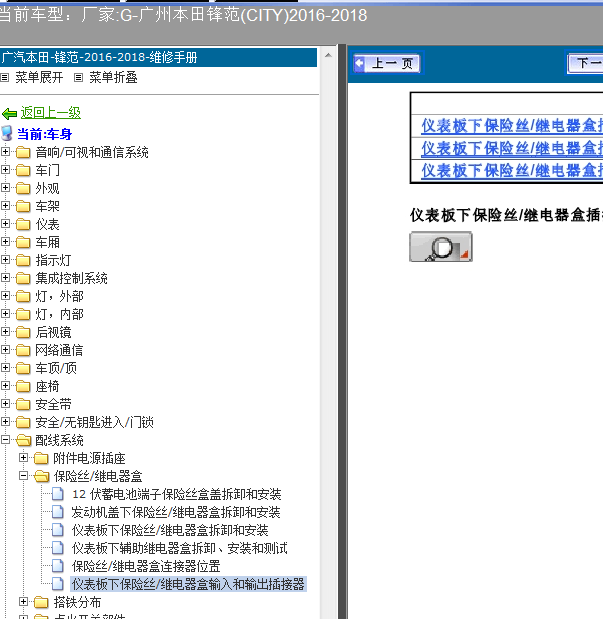Select 仪表板下保险丝/继电器盒输入和输出插接器 item

pyautogui.click(x=188, y=584)
